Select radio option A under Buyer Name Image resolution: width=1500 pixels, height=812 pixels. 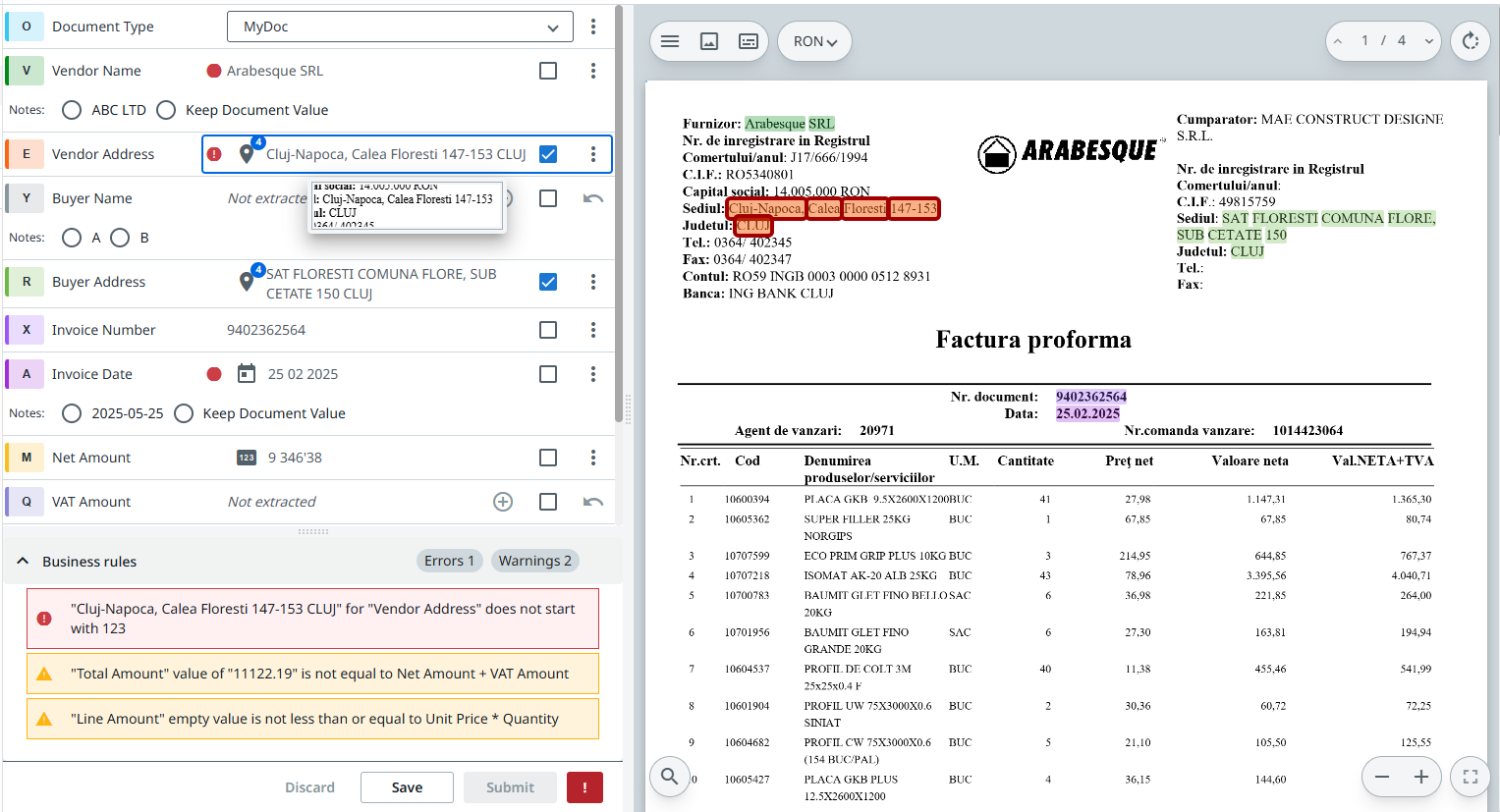click(x=72, y=238)
